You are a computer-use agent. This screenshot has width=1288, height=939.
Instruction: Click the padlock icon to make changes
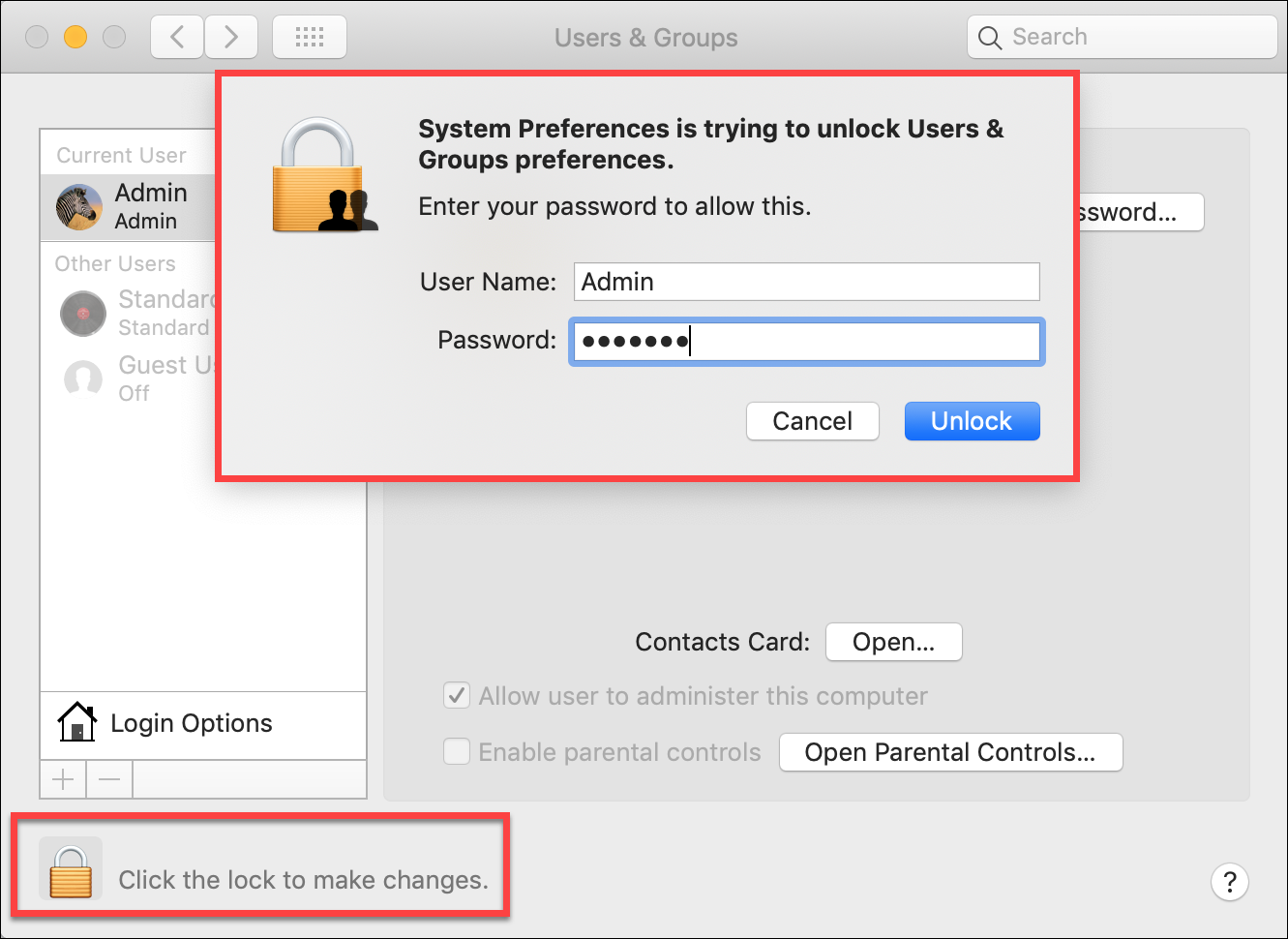tap(71, 869)
